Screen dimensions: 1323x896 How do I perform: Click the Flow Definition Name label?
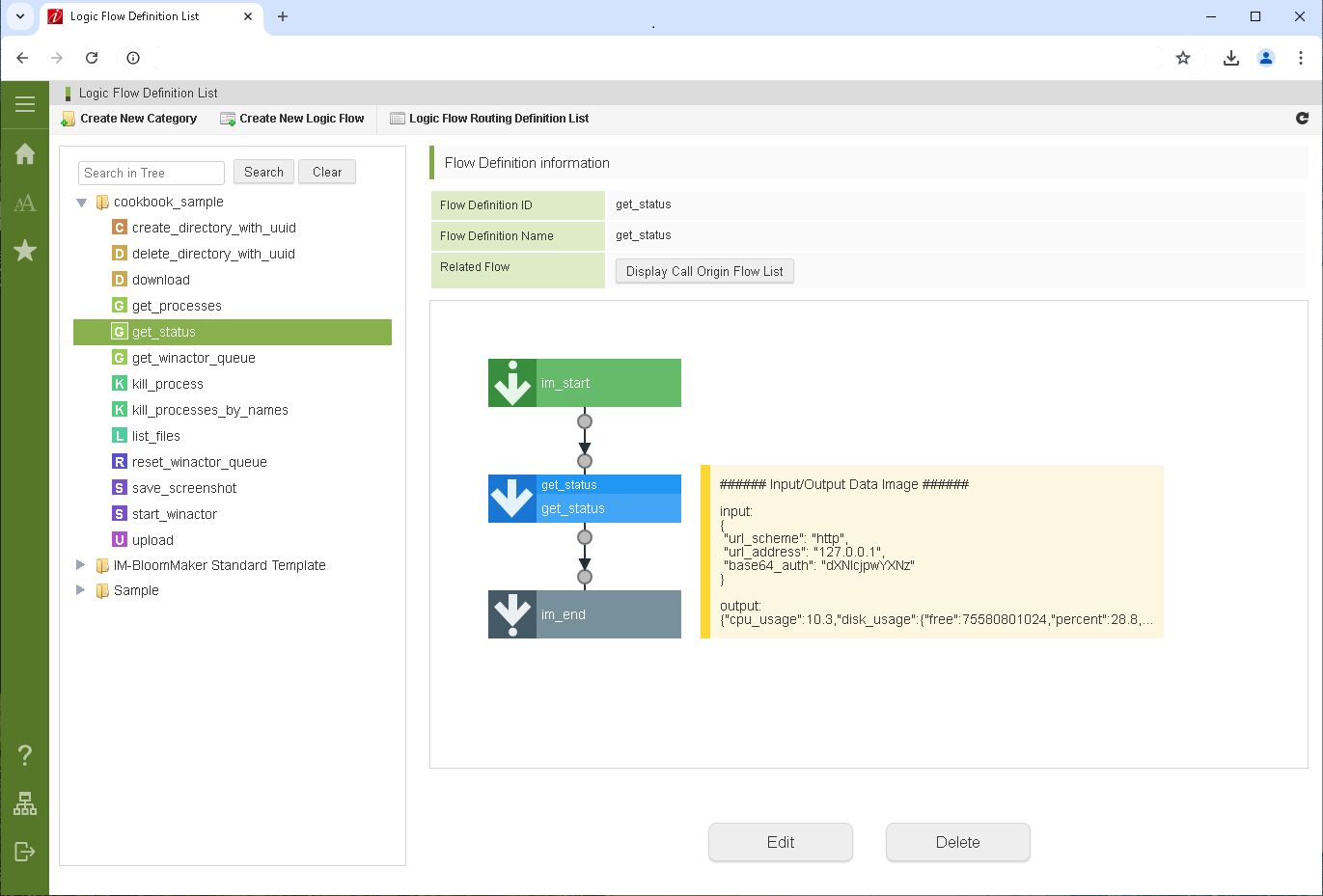pos(497,235)
